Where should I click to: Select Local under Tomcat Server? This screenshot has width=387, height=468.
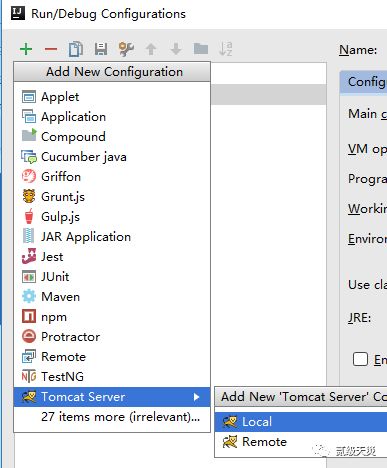(x=301, y=422)
